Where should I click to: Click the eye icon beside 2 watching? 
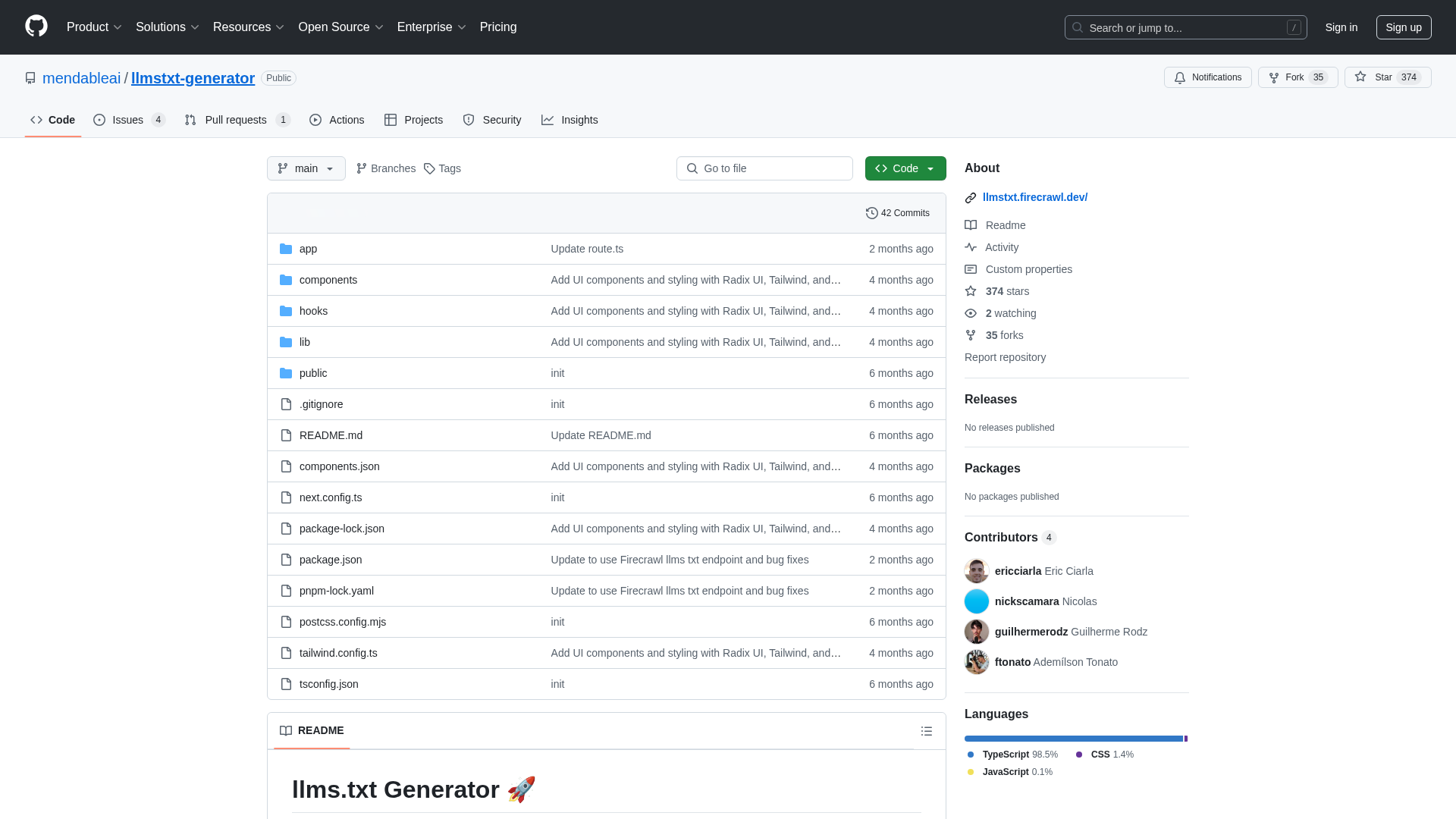coord(971,313)
